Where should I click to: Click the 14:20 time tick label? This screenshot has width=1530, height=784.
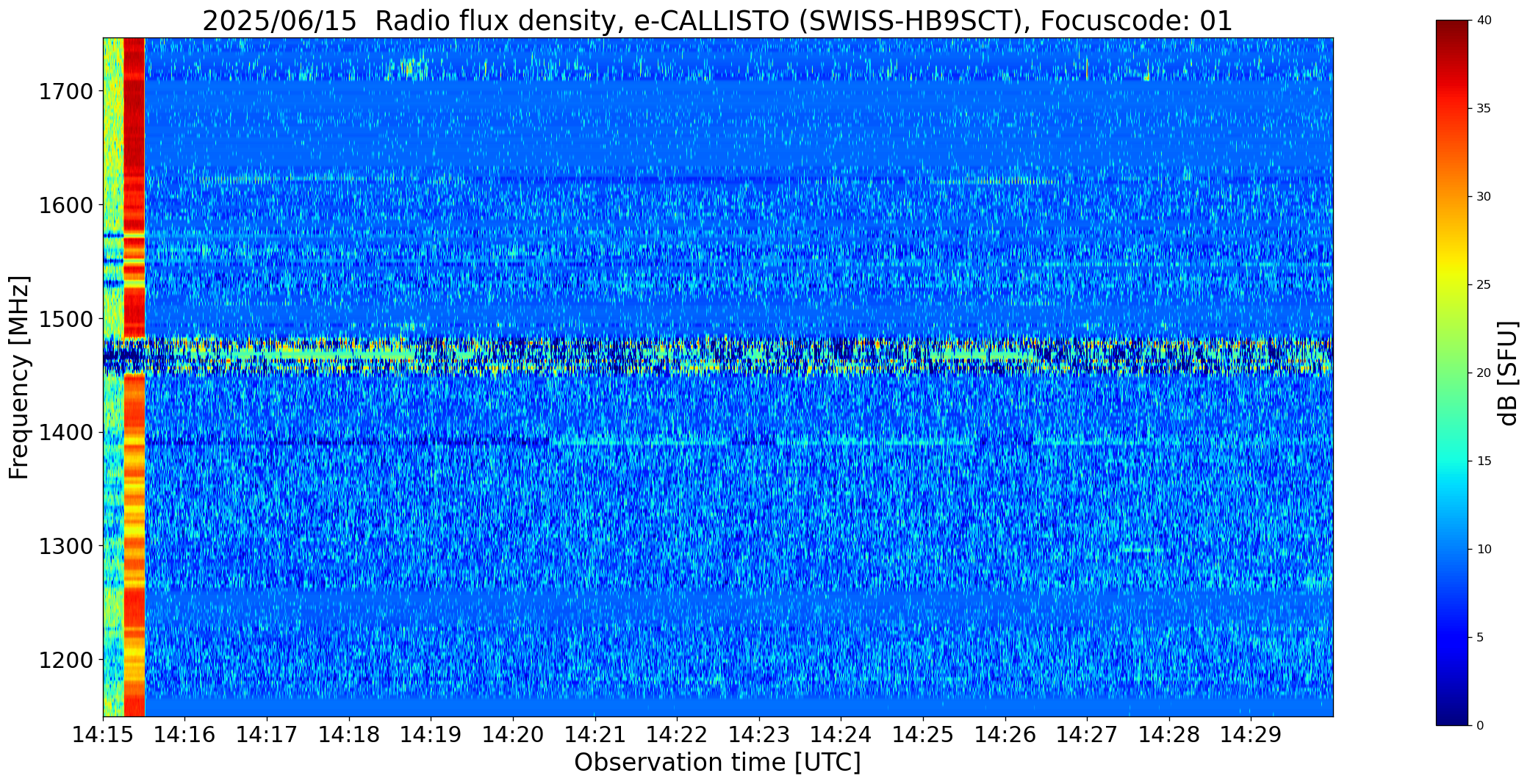(x=513, y=734)
